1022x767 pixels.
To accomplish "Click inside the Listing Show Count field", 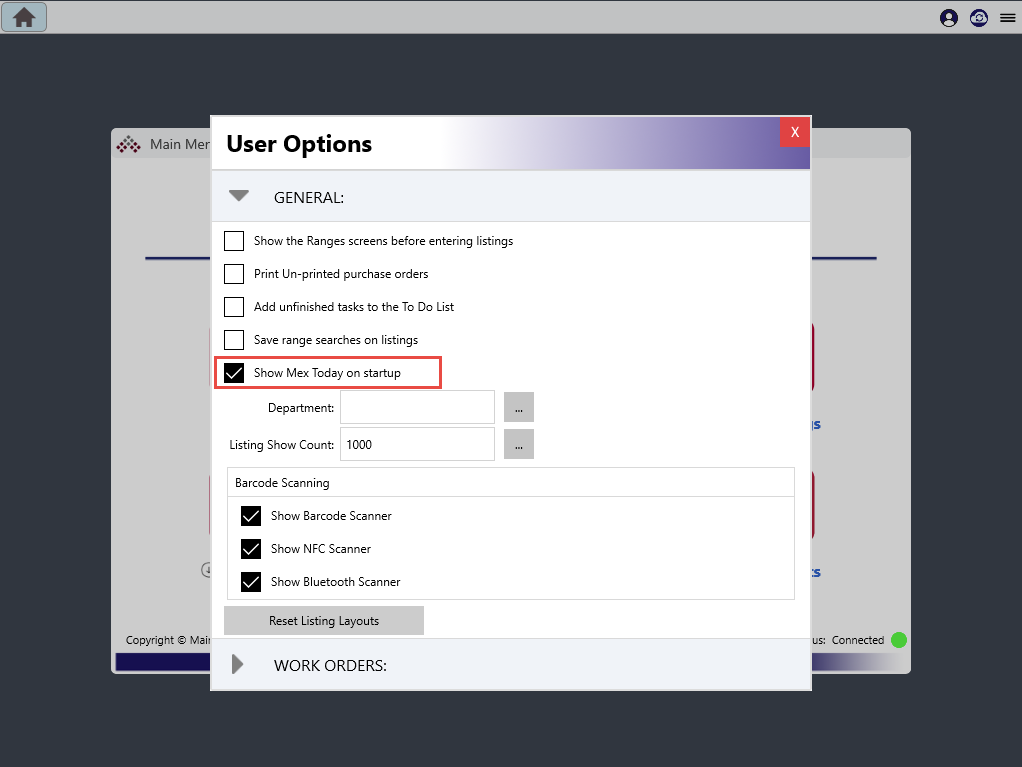I will [x=417, y=444].
